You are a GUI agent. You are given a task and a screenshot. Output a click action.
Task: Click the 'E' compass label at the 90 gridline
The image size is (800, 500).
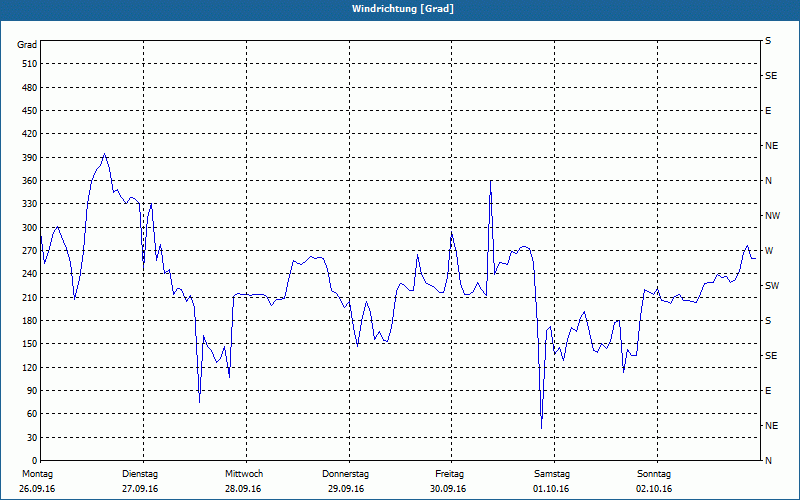(x=768, y=391)
